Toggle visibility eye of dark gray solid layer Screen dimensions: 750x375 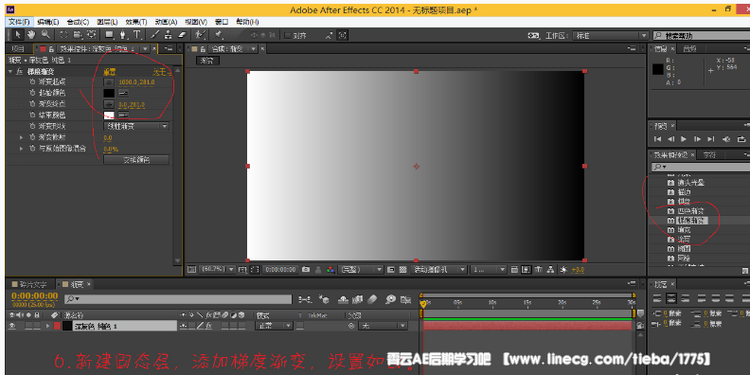(x=11, y=326)
